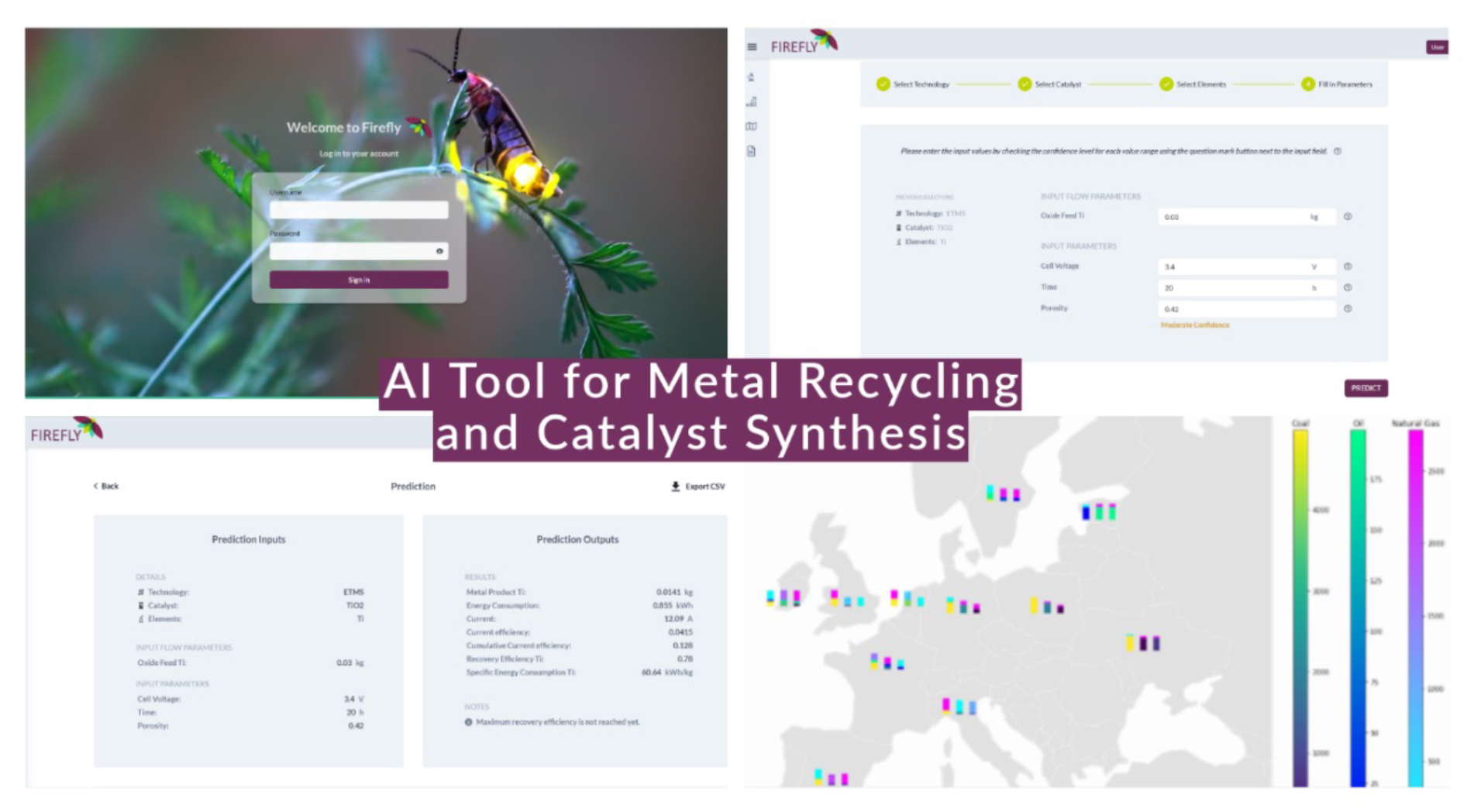Viewport: 1474px width, 812px height.
Task: Click the Prediction Inputs heading
Action: click(249, 539)
